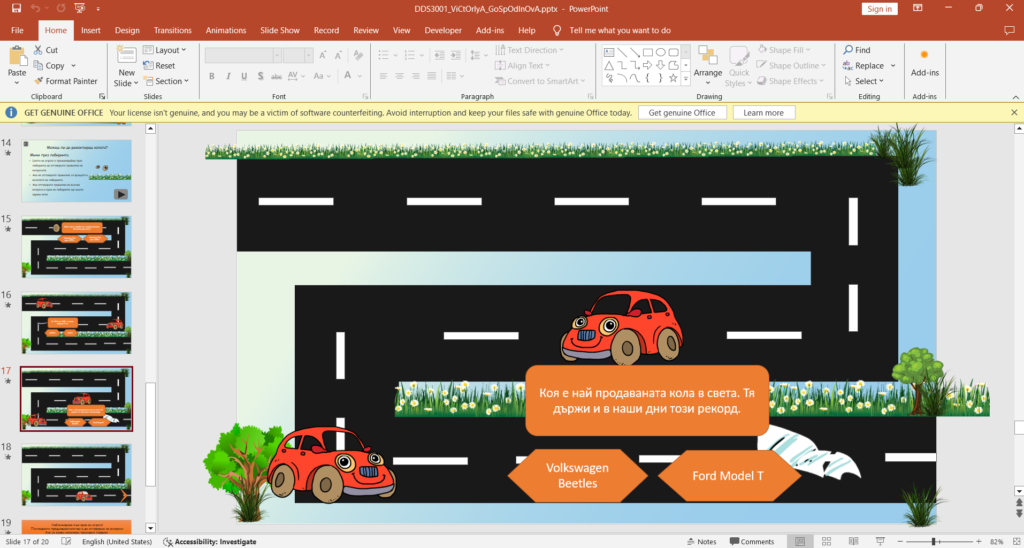Click the Find magnifier icon

click(848, 50)
